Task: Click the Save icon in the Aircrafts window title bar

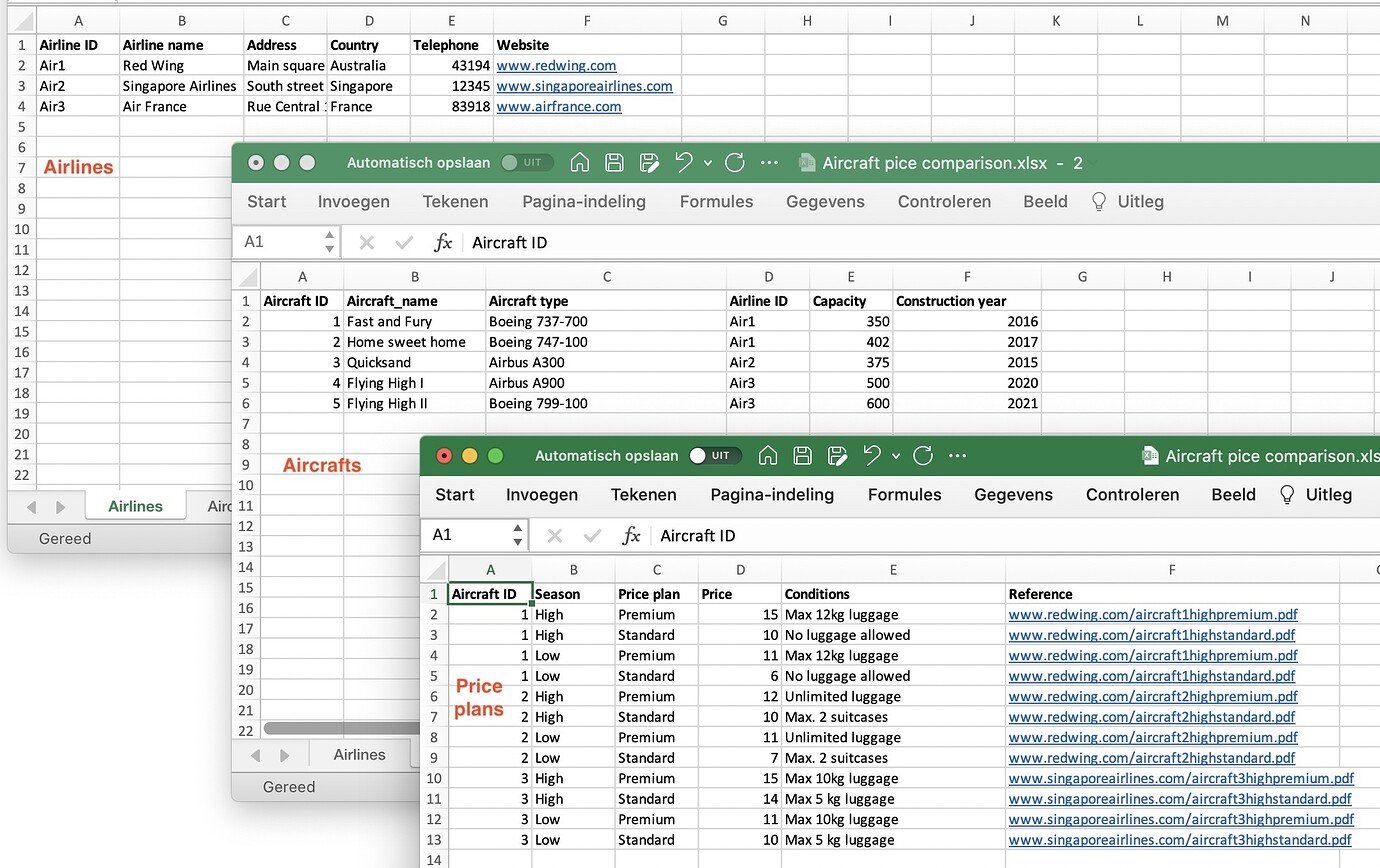Action: click(614, 163)
